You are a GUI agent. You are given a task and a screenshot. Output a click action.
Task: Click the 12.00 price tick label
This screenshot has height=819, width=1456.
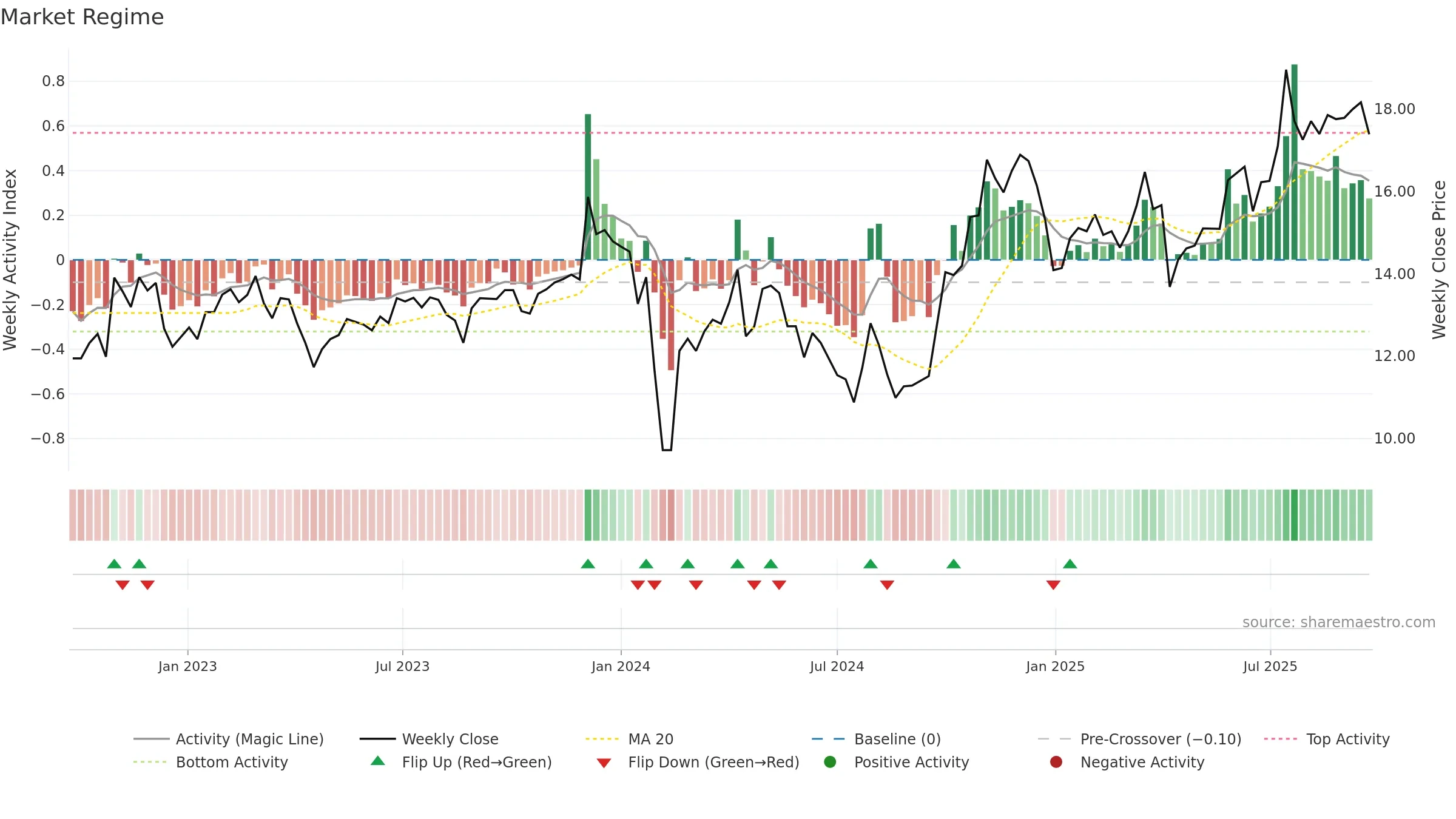pos(1394,356)
